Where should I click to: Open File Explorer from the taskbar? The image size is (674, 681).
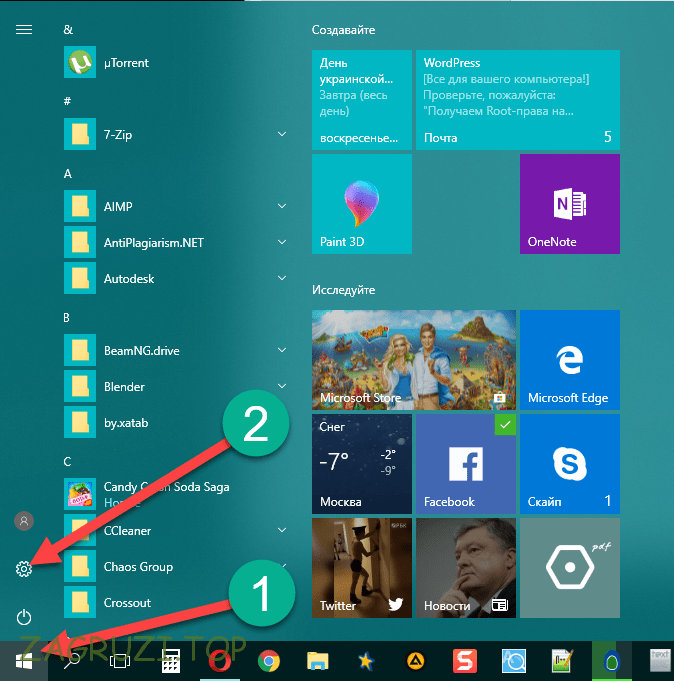tap(317, 661)
